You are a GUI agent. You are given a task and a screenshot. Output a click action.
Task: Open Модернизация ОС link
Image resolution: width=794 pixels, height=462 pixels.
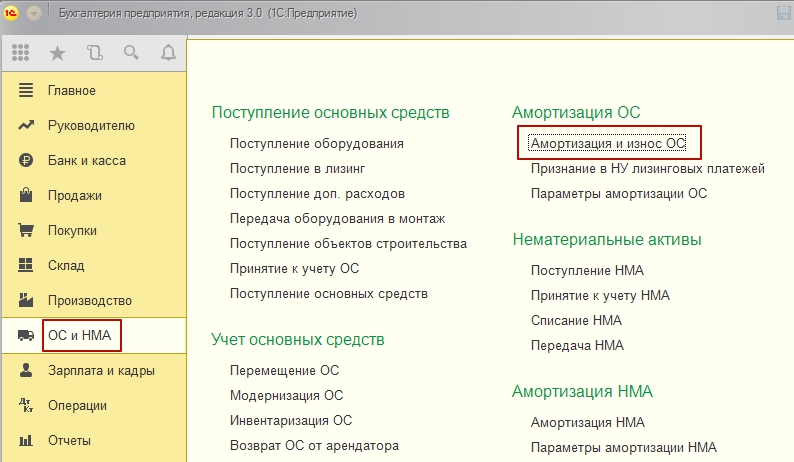tap(287, 396)
